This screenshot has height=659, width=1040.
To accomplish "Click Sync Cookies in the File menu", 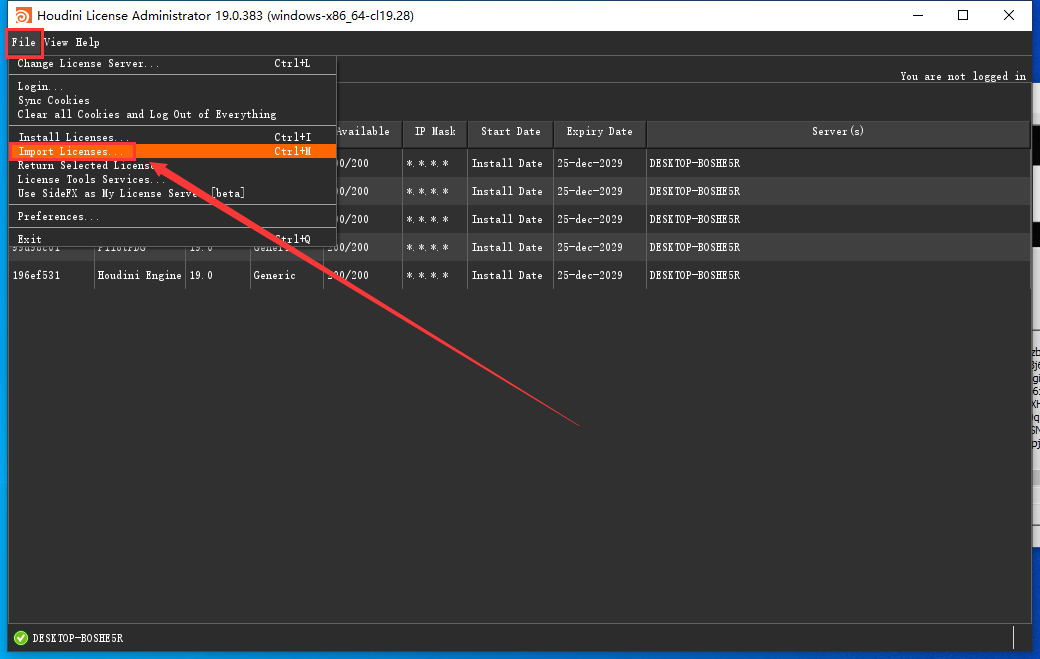I will coord(54,101).
